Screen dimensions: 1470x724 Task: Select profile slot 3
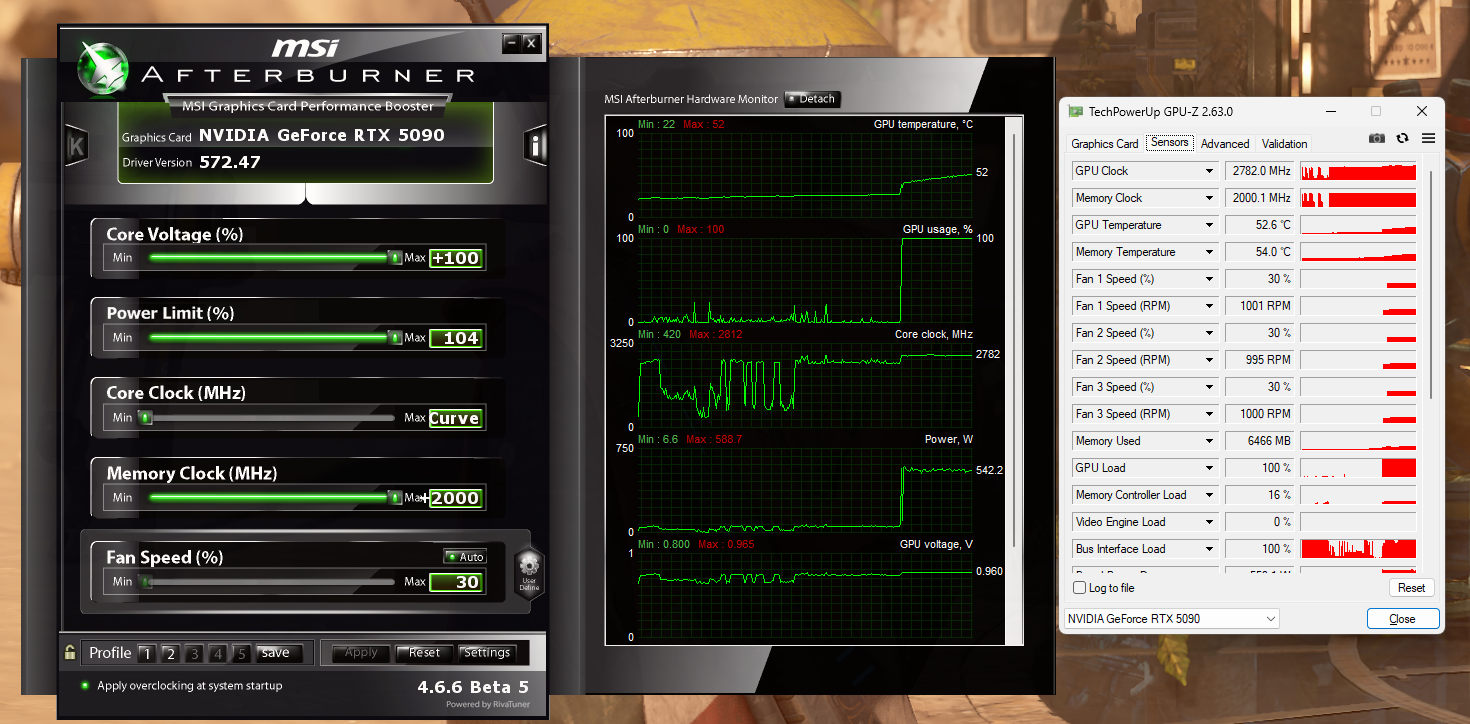[194, 654]
